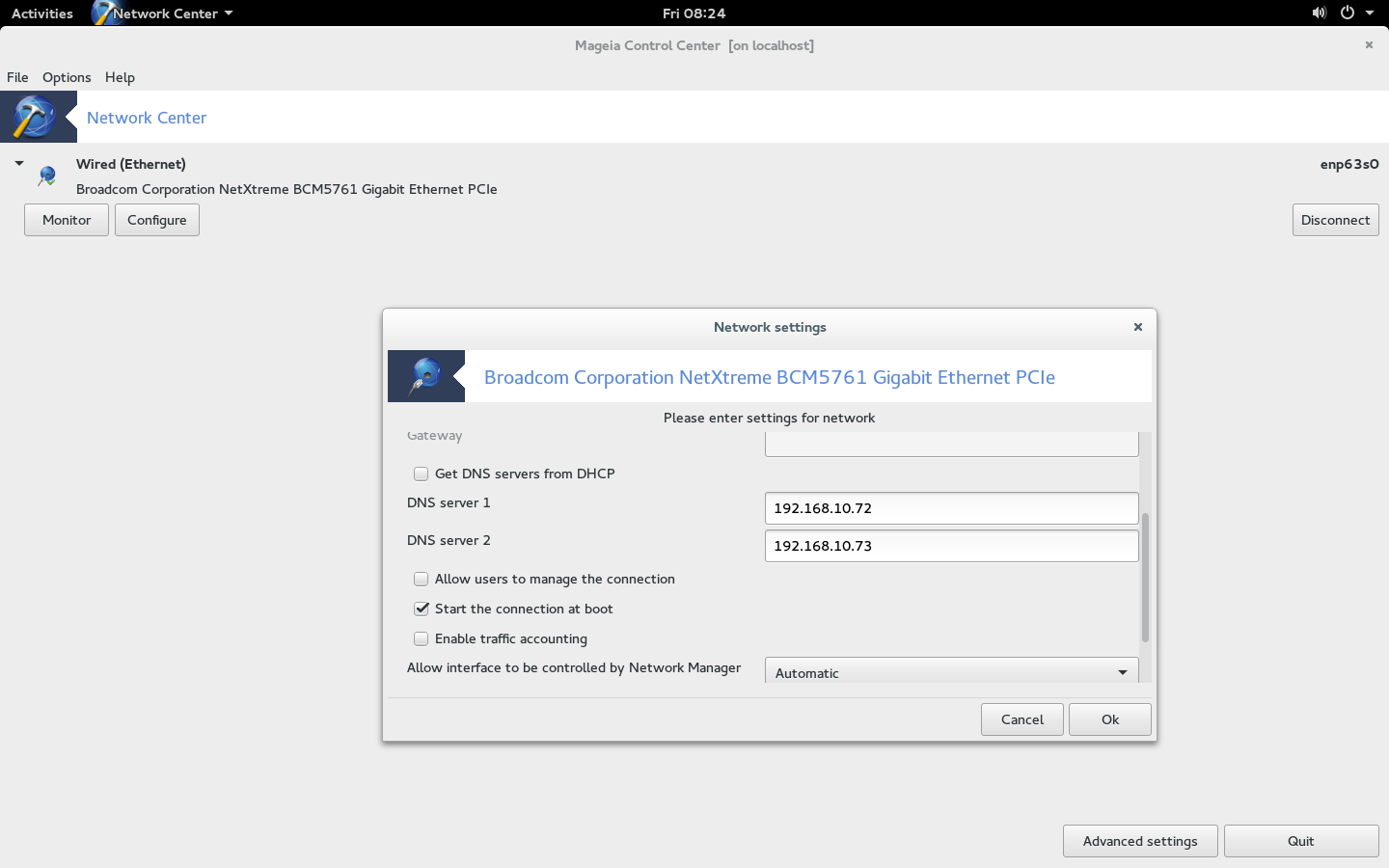Image resolution: width=1389 pixels, height=868 pixels.
Task: Click the Network Center hammer globe icon
Action: (34, 117)
